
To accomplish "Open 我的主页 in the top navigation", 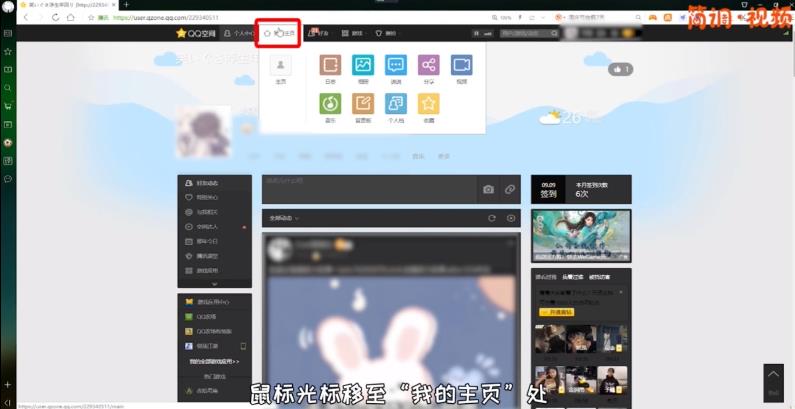I will tap(279, 33).
